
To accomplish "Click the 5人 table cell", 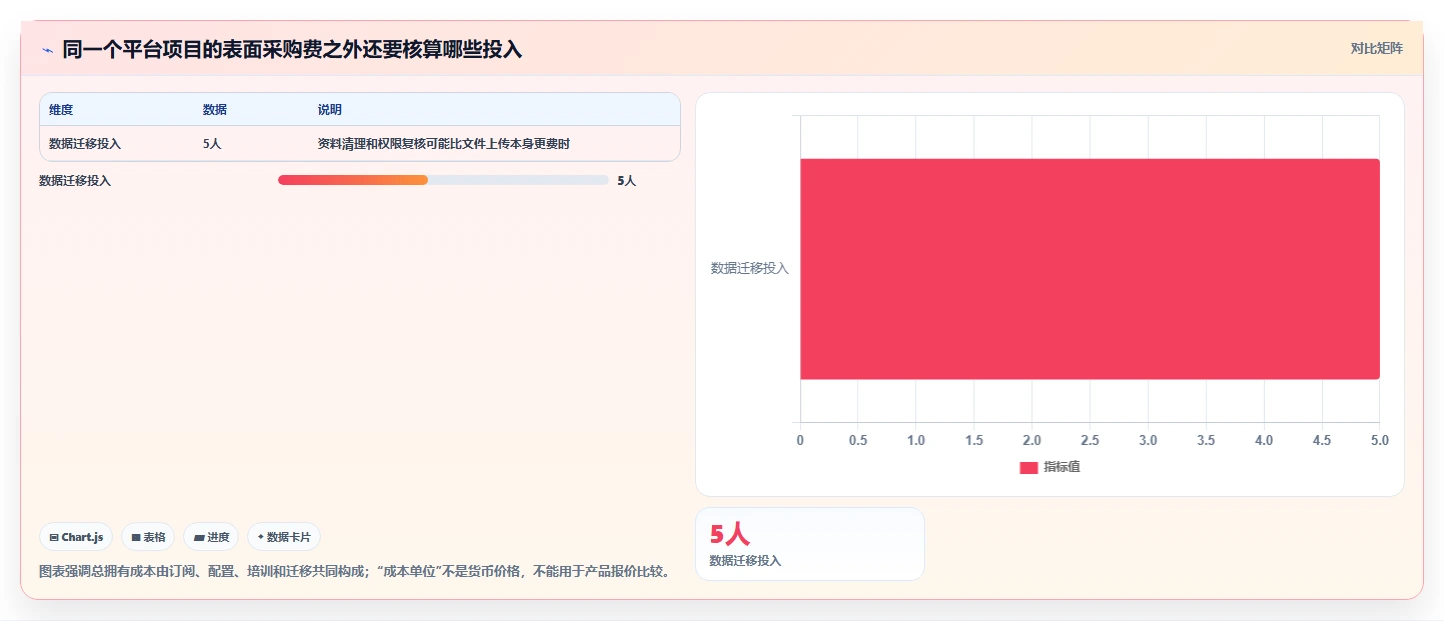I will click(212, 144).
